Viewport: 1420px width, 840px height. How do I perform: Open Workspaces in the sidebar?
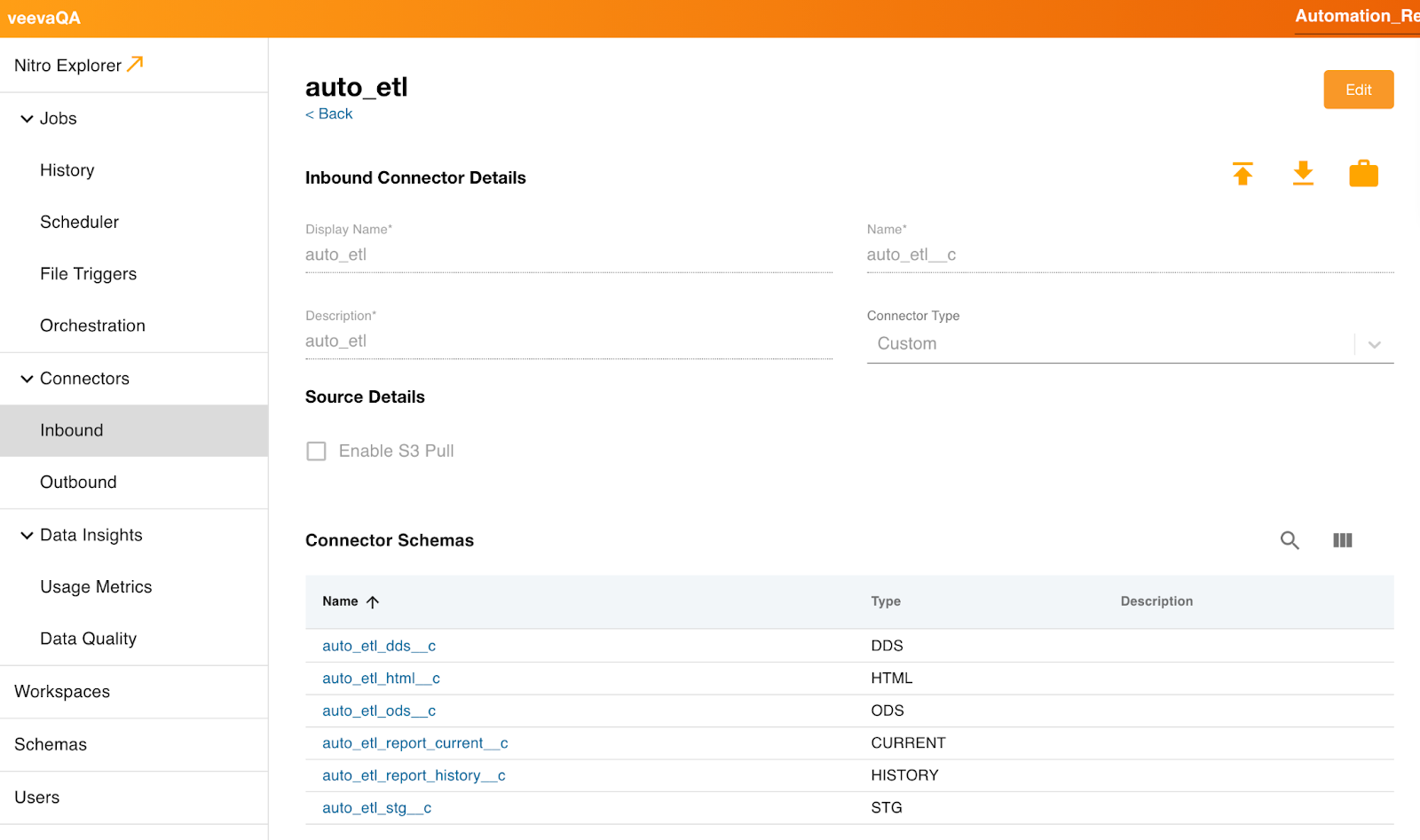coord(62,692)
